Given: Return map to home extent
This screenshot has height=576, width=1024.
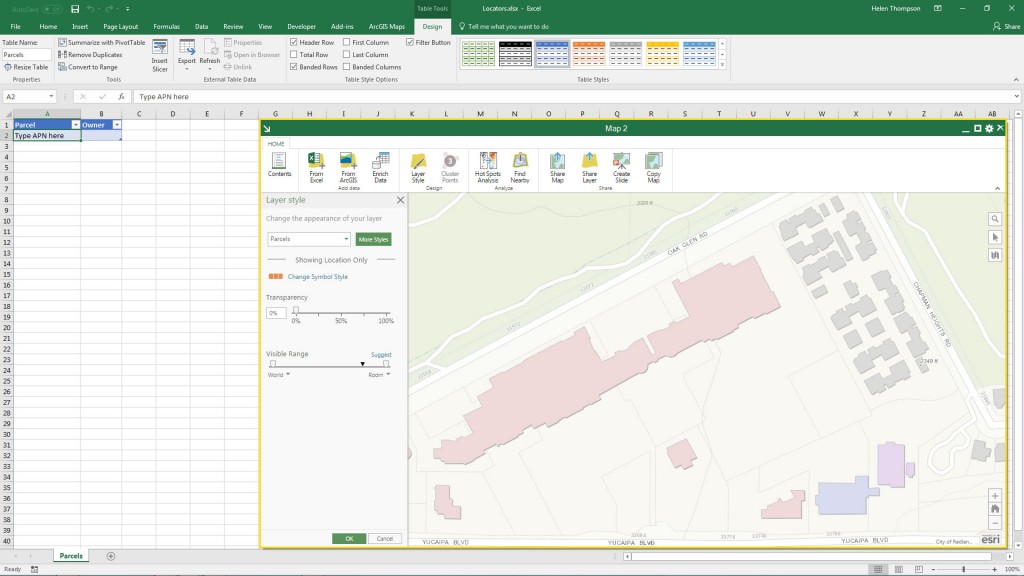Looking at the screenshot, I should [x=995, y=509].
